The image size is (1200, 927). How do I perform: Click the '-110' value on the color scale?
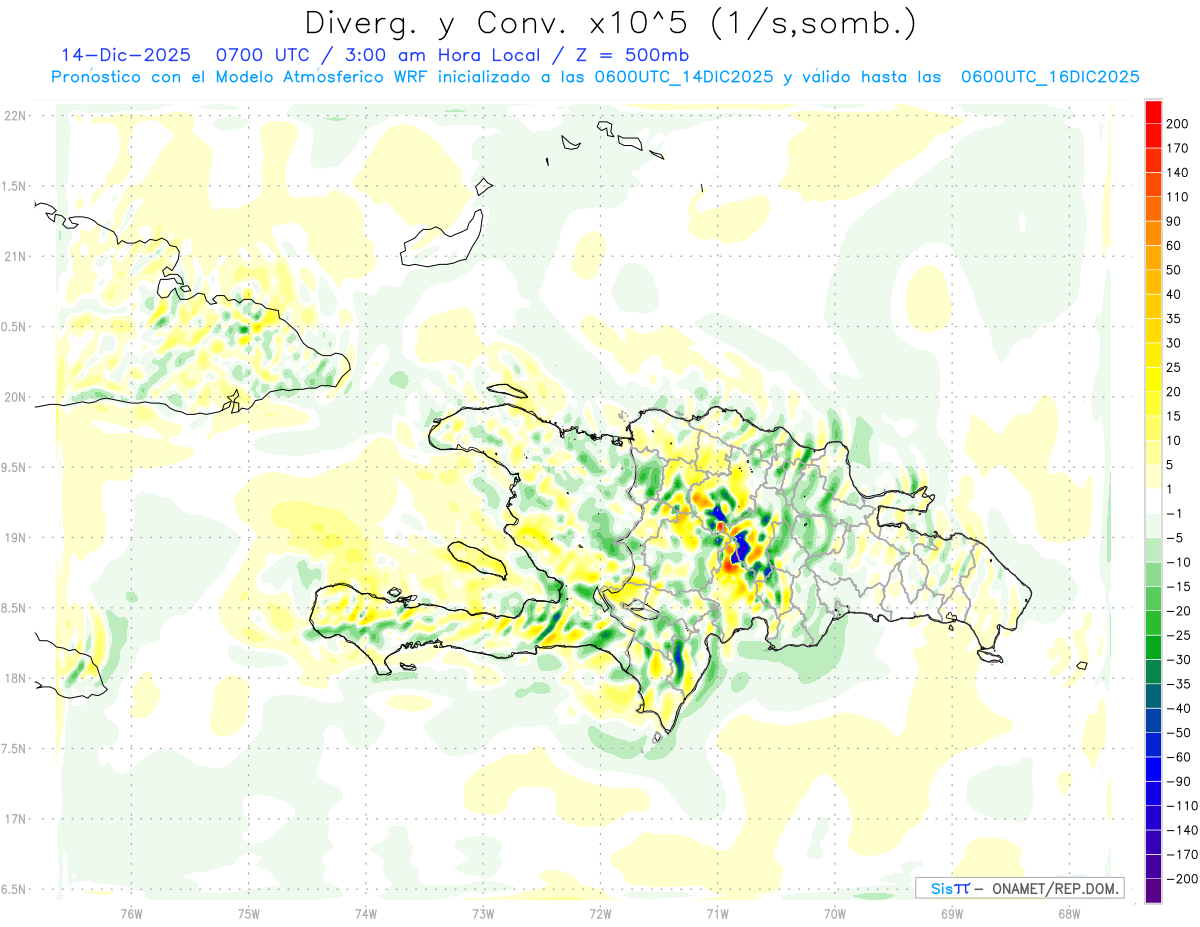point(1182,806)
